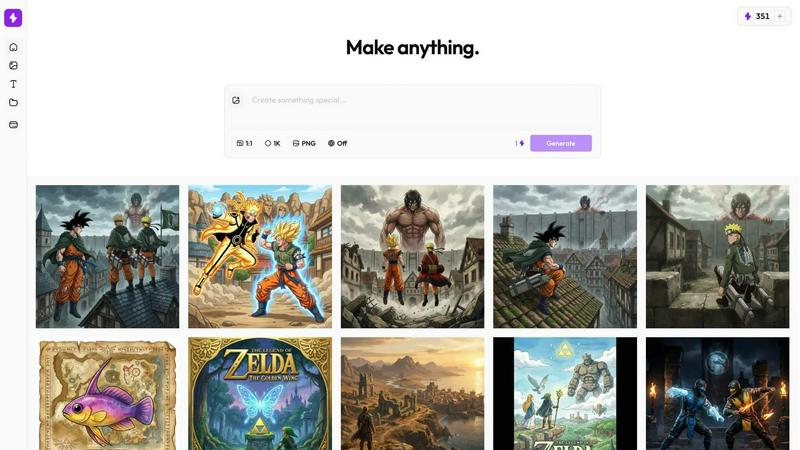
Task: Click the purple lightning bolt app logo
Action: click(x=13, y=18)
